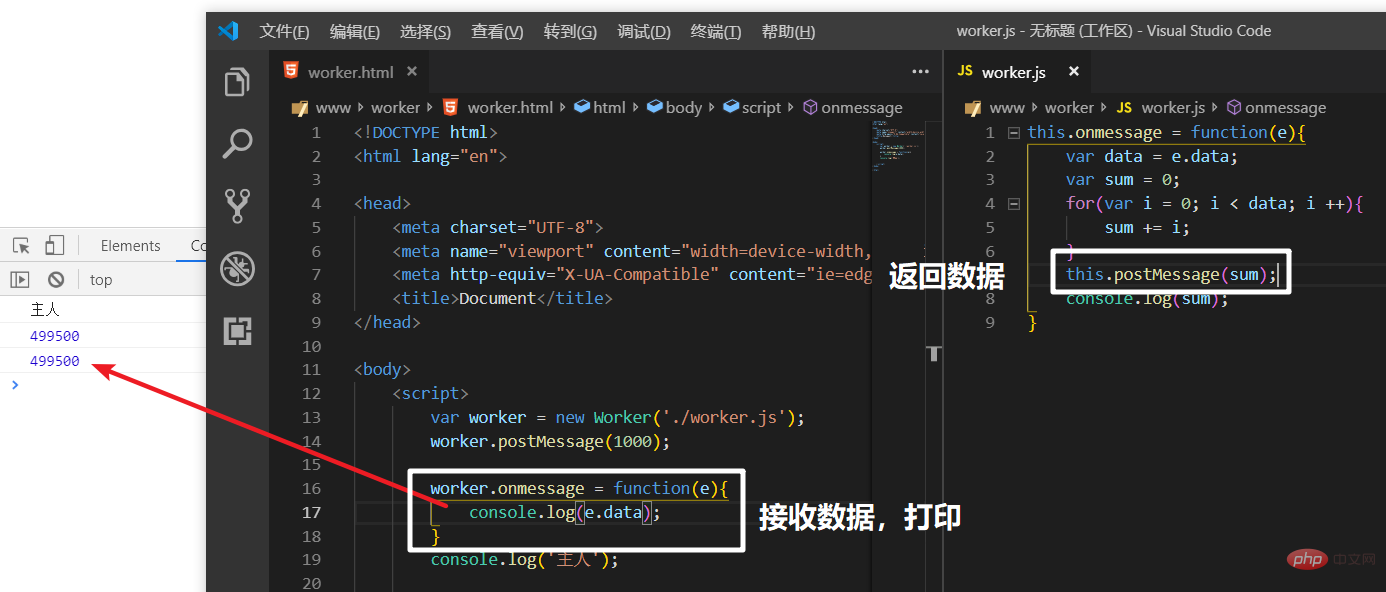Viewport: 1386px width, 592px height.
Task: Click worker folder breadcrumb in worker.html editor
Action: (x=395, y=108)
